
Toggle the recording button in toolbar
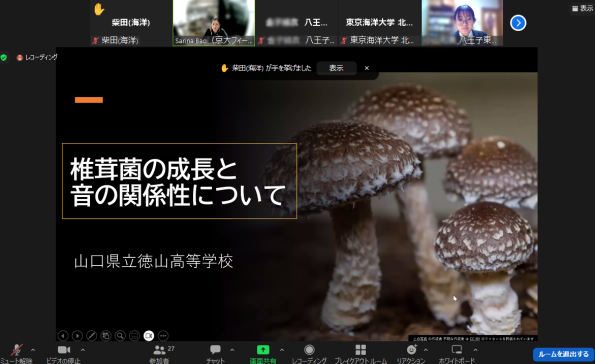tap(309, 350)
